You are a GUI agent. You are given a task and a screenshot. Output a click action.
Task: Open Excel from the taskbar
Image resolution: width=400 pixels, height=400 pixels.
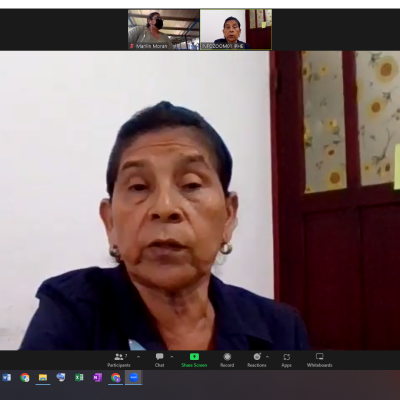tap(79, 377)
